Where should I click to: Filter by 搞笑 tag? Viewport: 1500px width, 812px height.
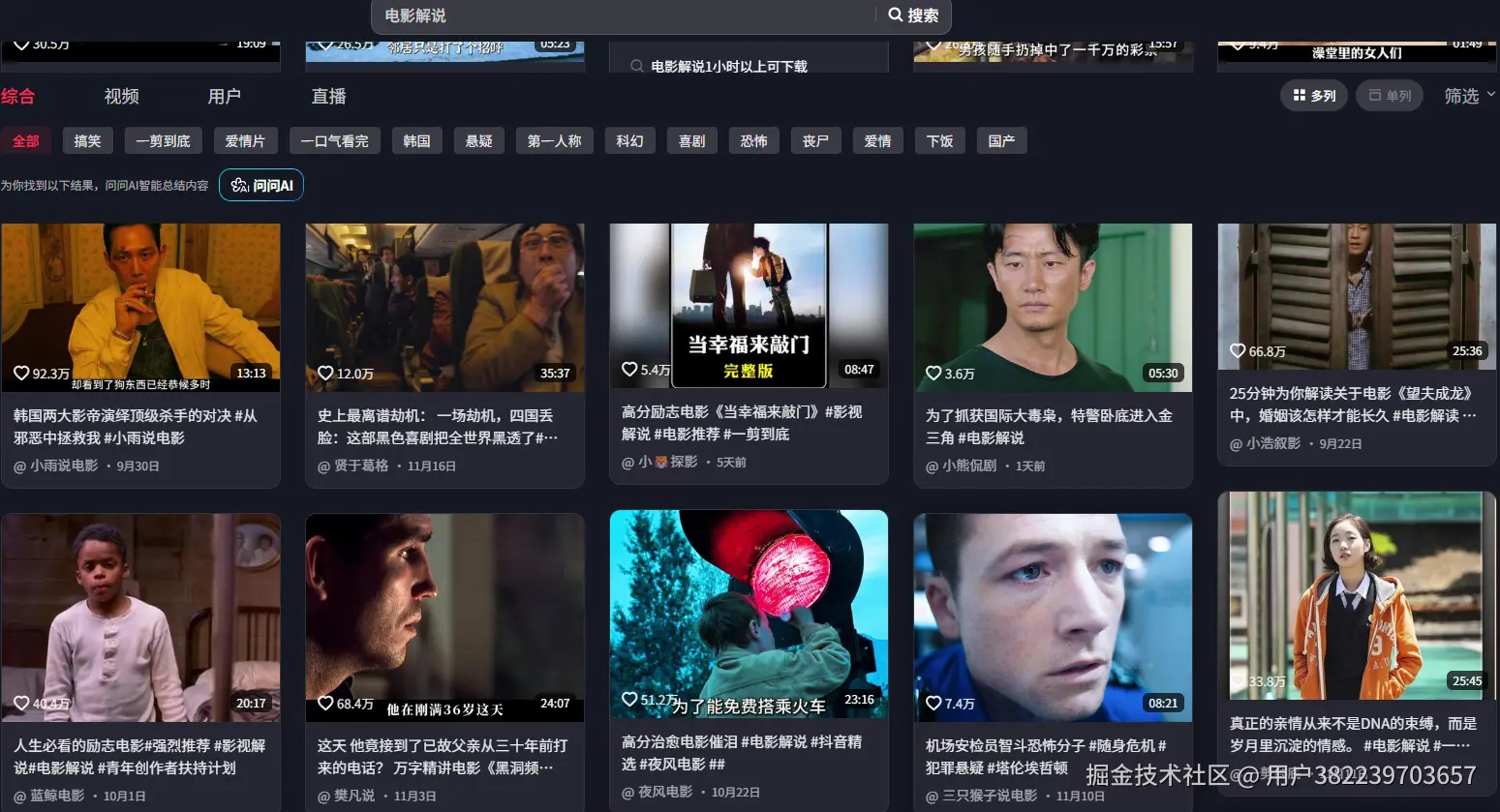[88, 140]
